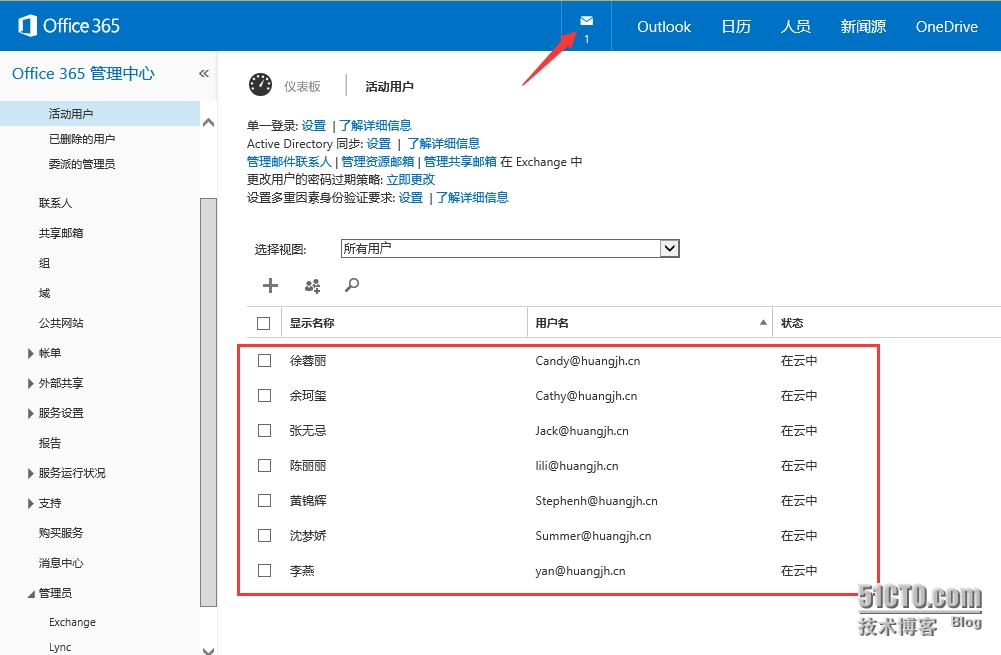Image resolution: width=1001 pixels, height=655 pixels.
Task: Click the 立即更改 password policy link
Action: point(411,179)
